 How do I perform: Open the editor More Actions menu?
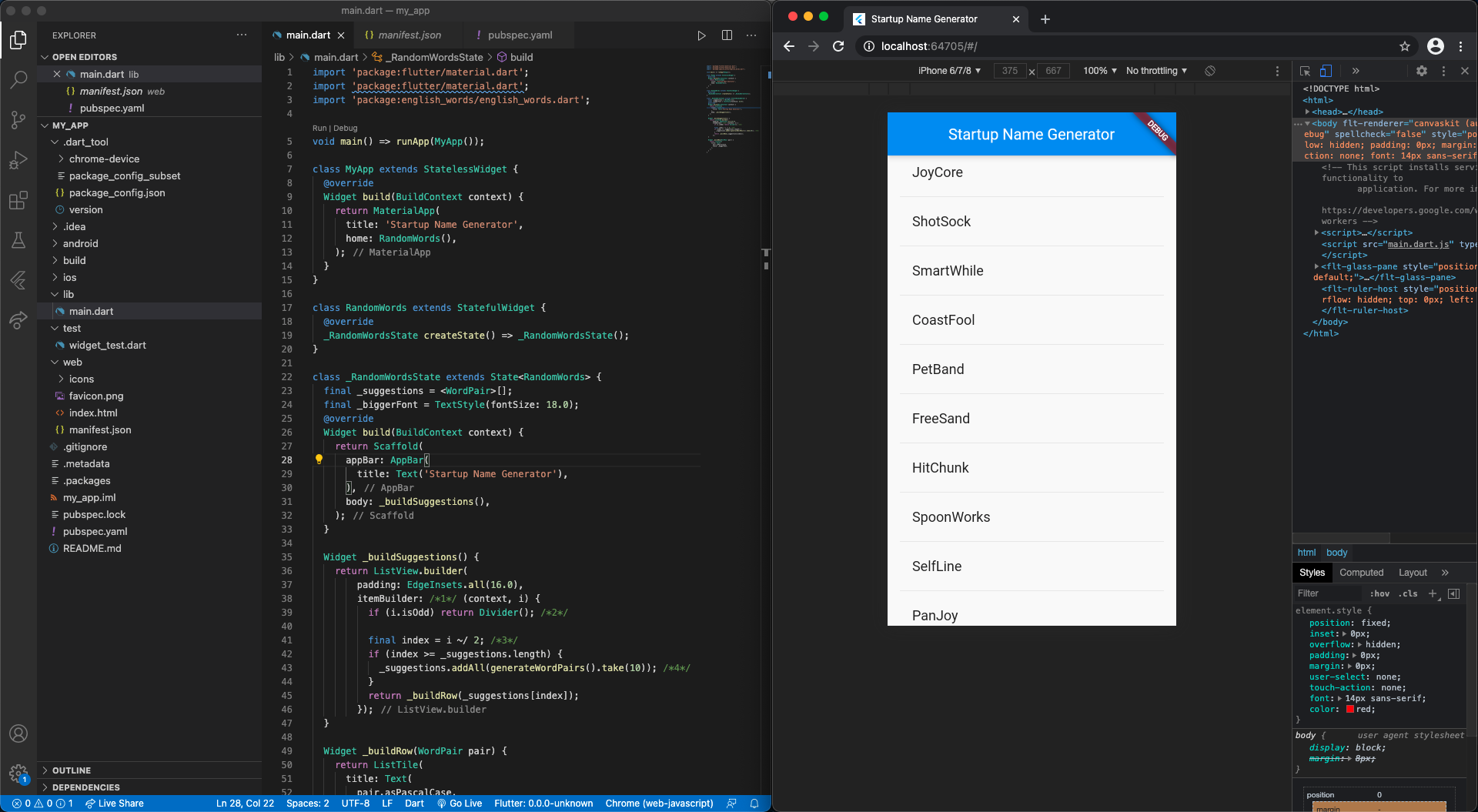751,35
